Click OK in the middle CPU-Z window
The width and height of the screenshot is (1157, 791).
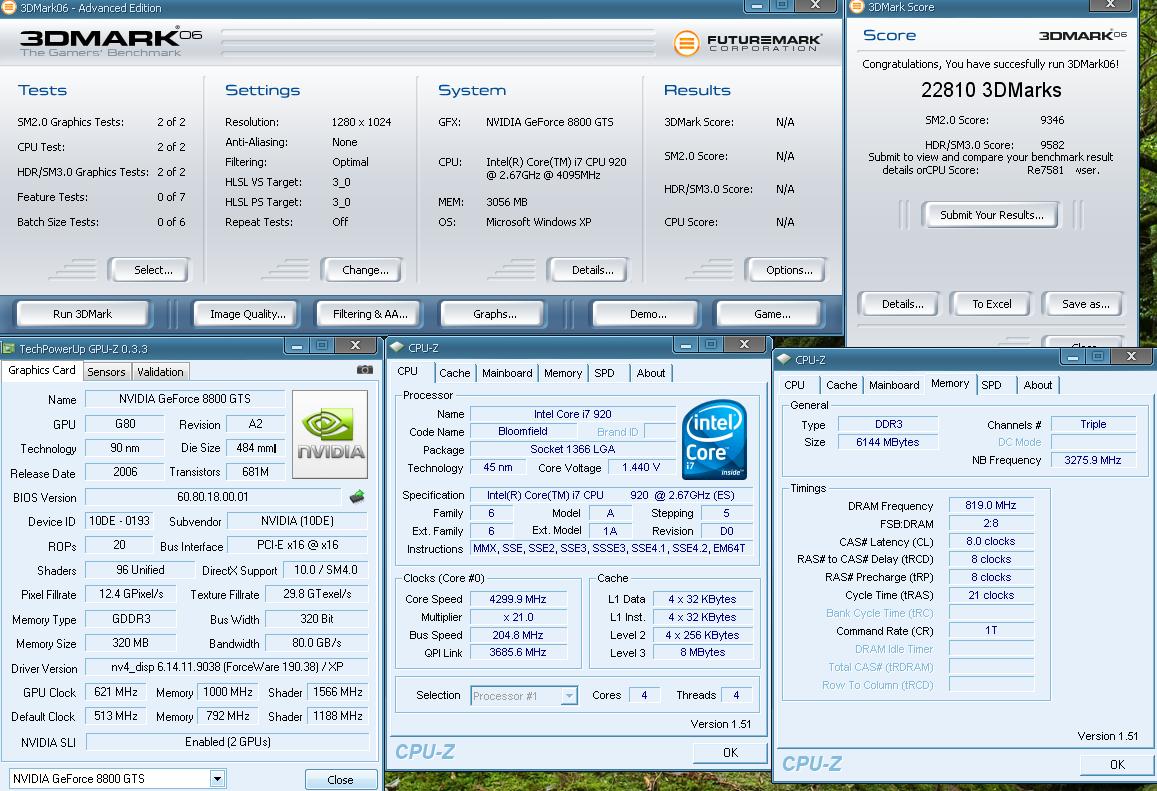point(731,753)
